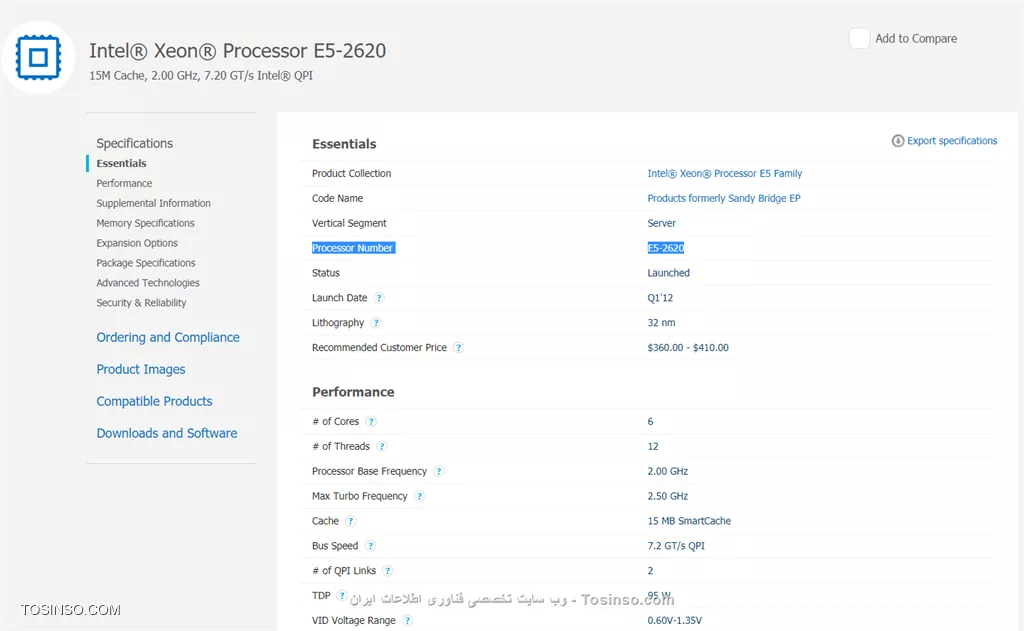Click the $360.00 - $410.00 price value
The width and height of the screenshot is (1024, 631).
click(688, 348)
